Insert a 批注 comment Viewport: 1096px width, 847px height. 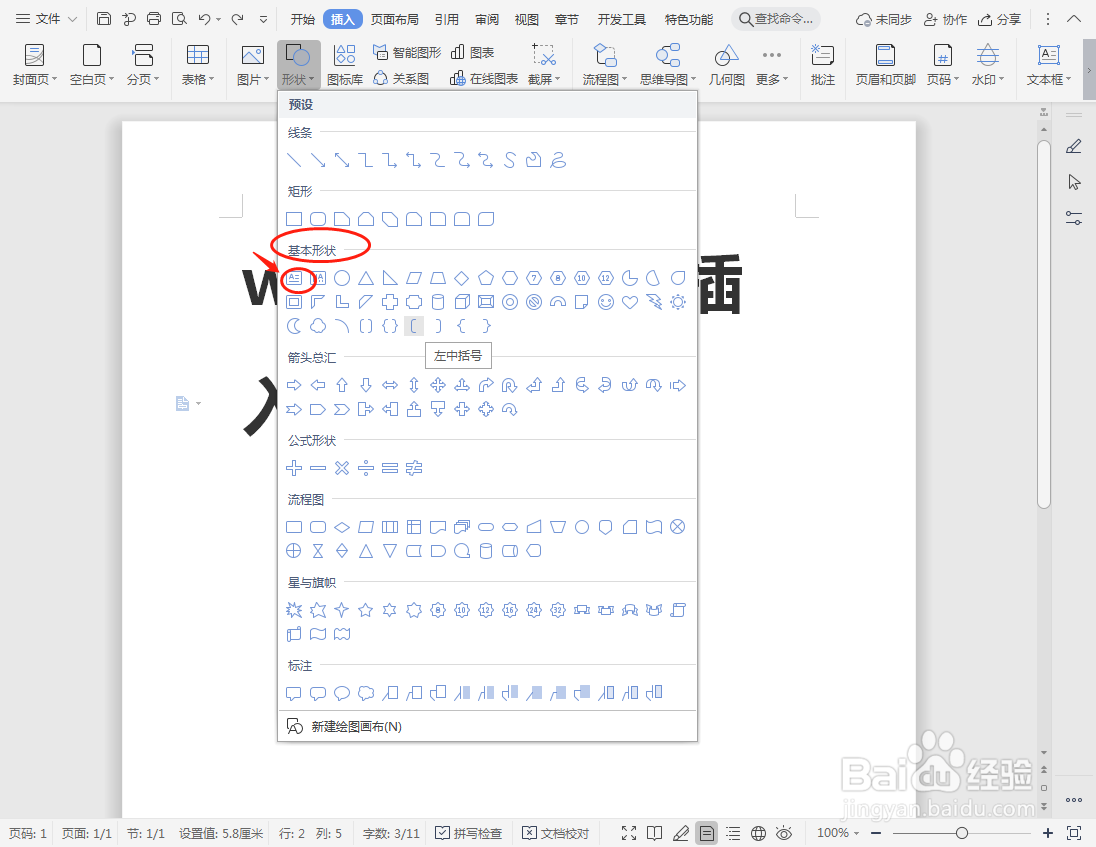(x=823, y=64)
